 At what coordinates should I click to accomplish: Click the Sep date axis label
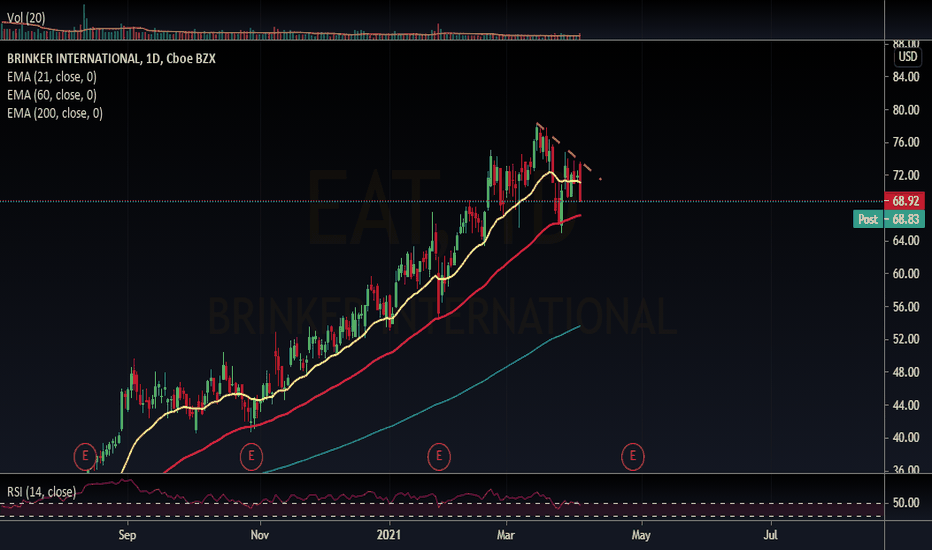click(x=127, y=535)
